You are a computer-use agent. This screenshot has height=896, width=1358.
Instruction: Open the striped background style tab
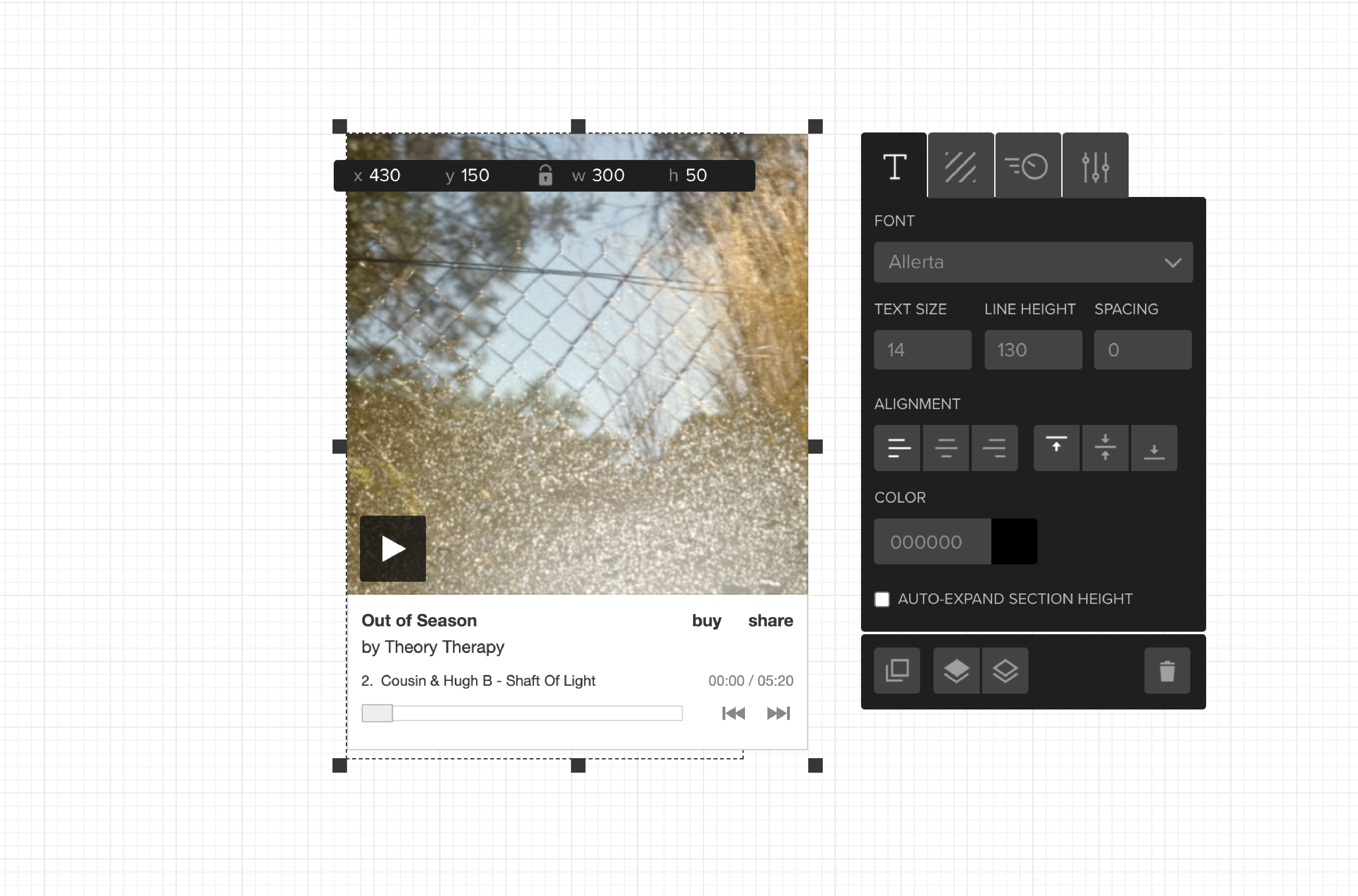point(961,166)
